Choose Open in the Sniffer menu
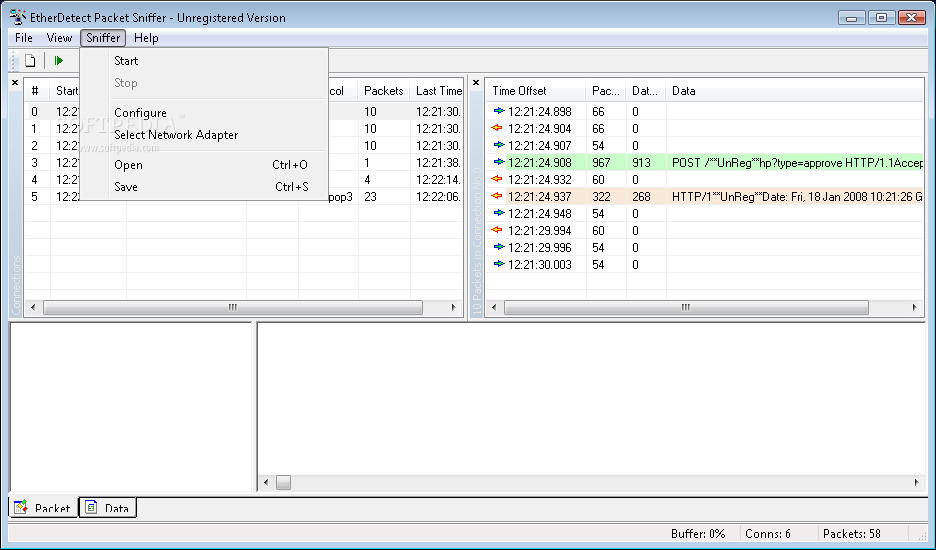Image resolution: width=936 pixels, height=550 pixels. tap(204, 164)
